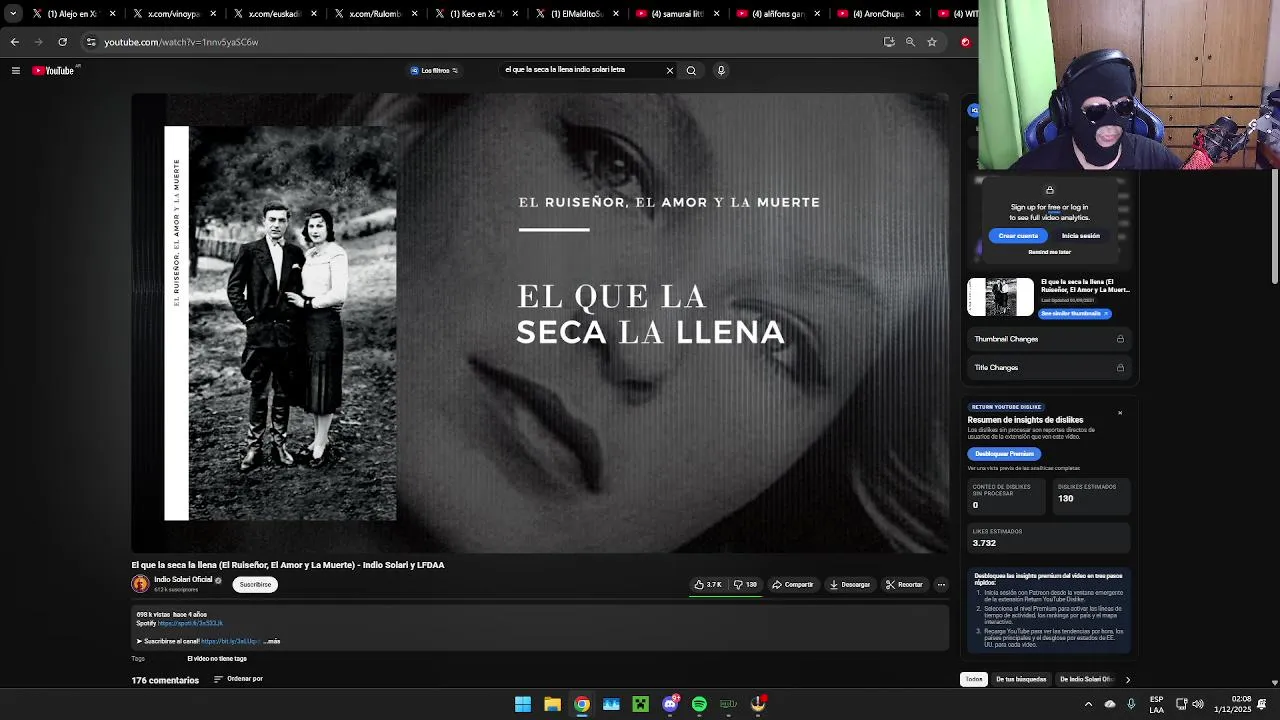Switch to '(1) Alejo en X' tab

(72, 14)
